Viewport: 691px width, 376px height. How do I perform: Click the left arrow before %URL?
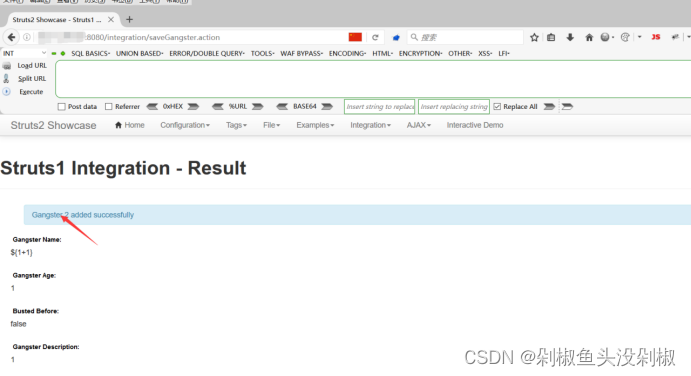(218, 107)
